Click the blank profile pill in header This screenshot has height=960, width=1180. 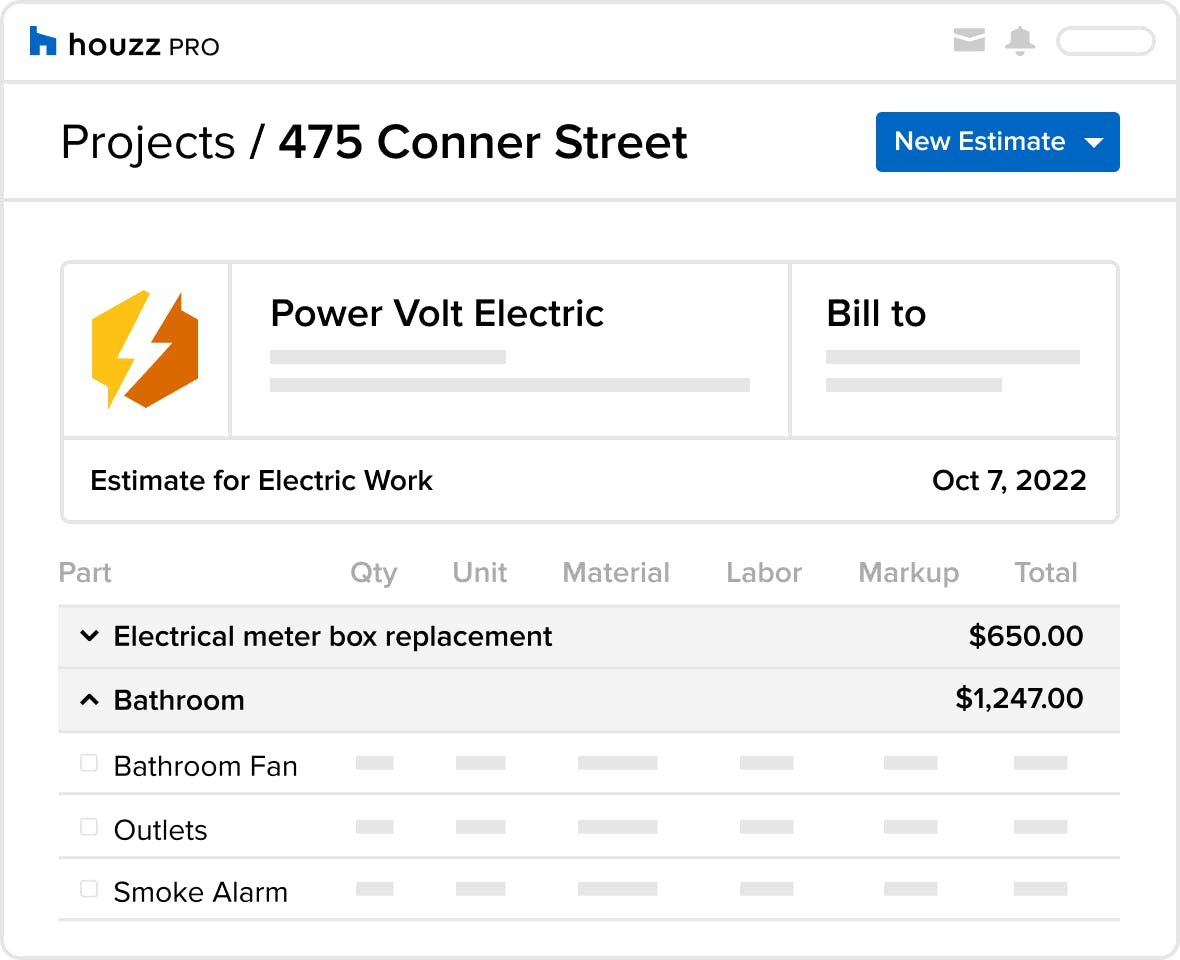(x=1105, y=41)
